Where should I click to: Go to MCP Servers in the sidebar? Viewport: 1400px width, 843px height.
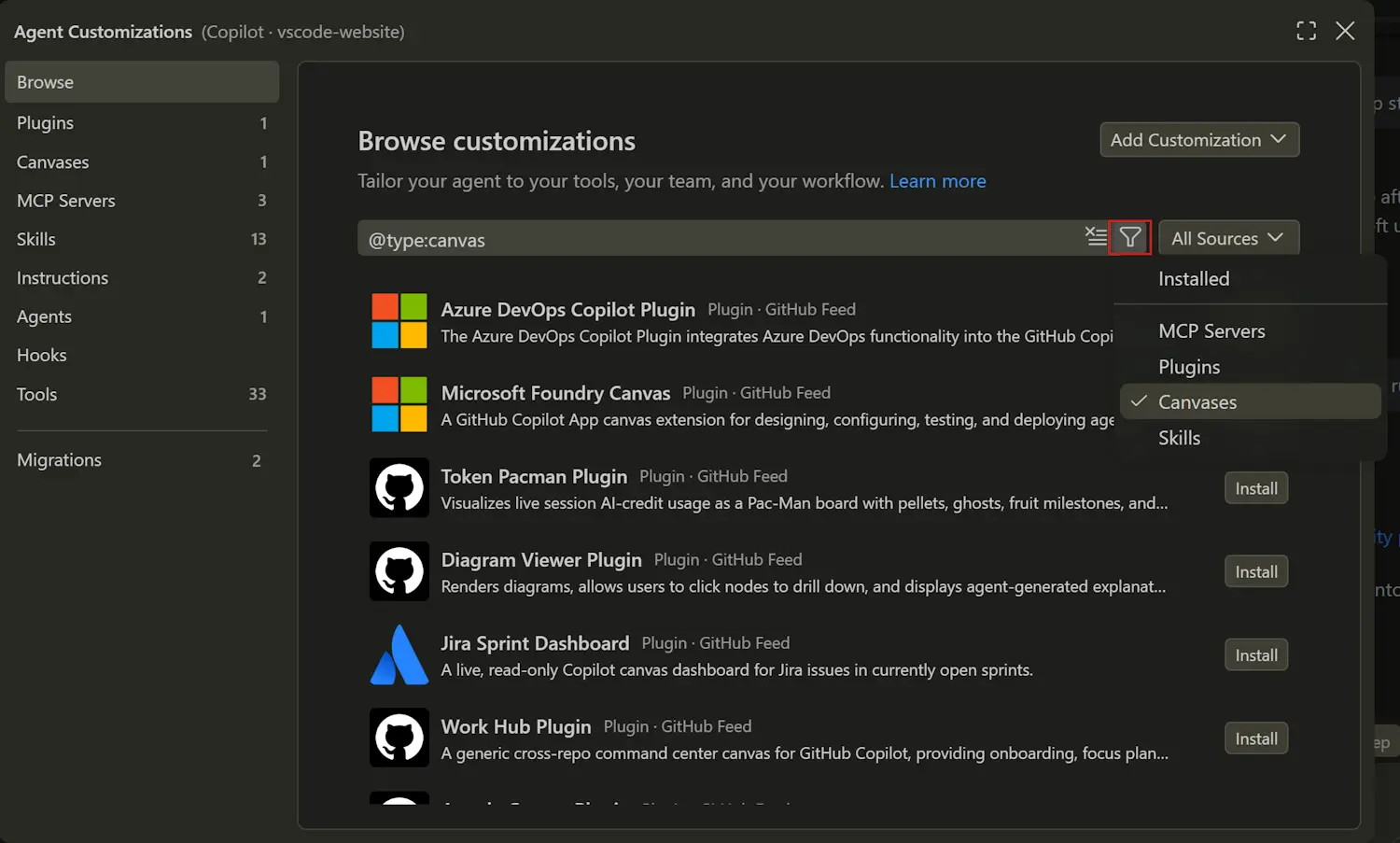[x=142, y=201]
